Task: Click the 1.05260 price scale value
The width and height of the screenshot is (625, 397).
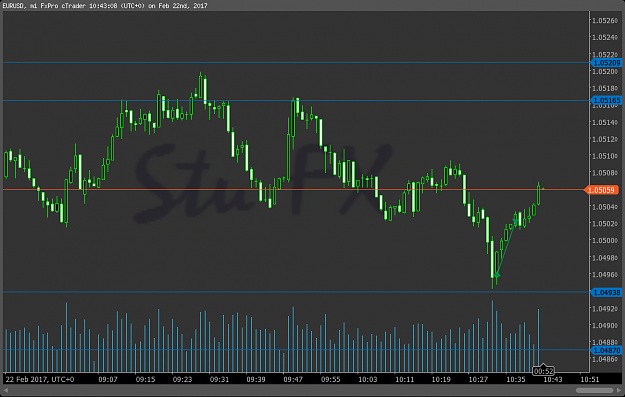Action: pos(605,20)
